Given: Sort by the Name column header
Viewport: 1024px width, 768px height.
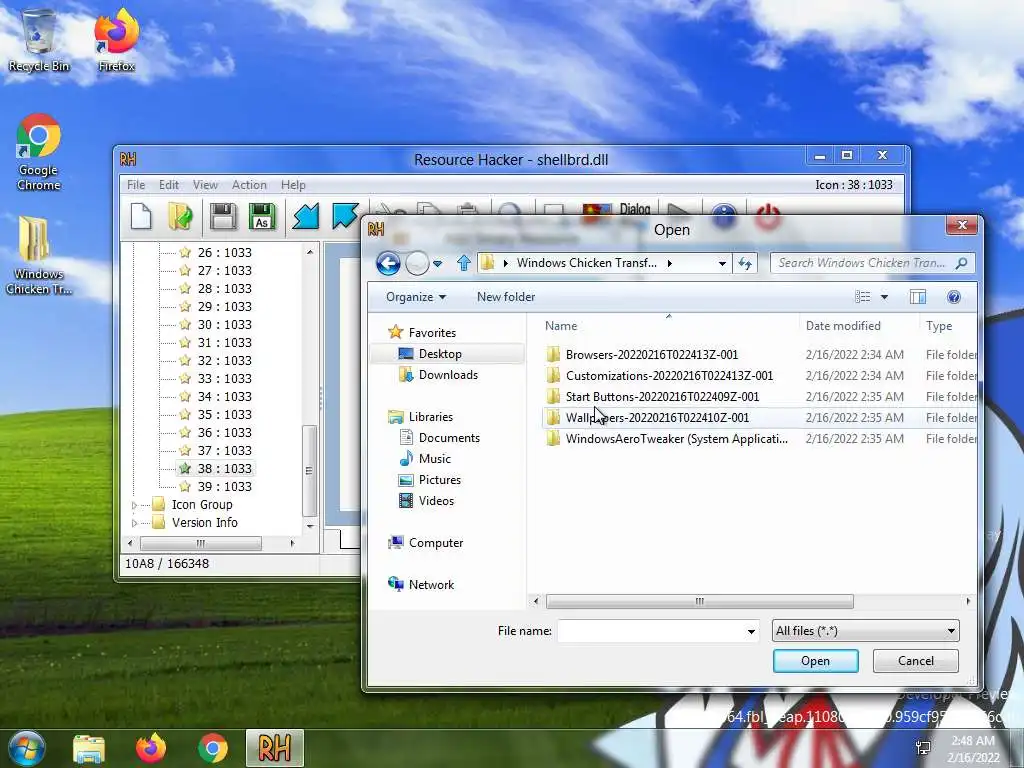Looking at the screenshot, I should coord(561,326).
